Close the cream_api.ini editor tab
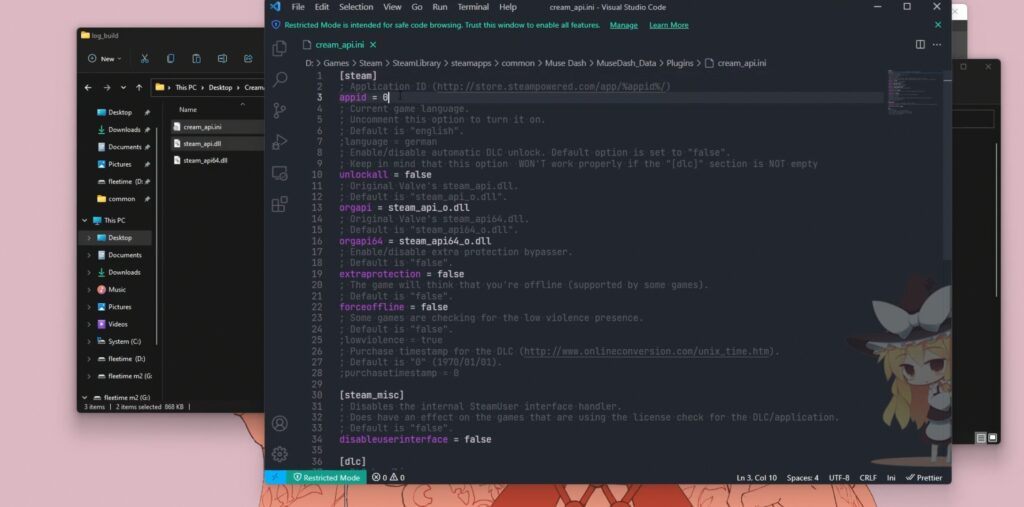The height and width of the screenshot is (507, 1024). (373, 45)
